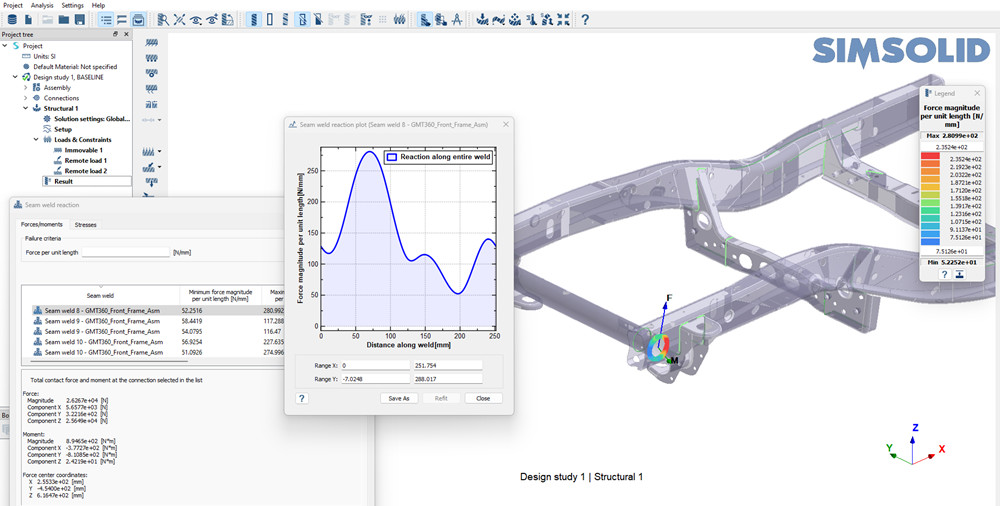The height and width of the screenshot is (506, 1000).
Task: Click the Close button in plot dialog
Action: point(483,398)
